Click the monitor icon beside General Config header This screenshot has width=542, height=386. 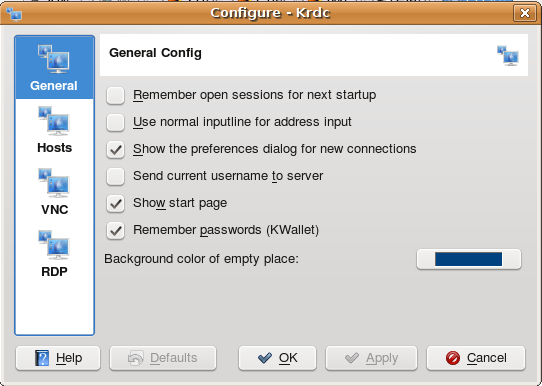coord(508,56)
